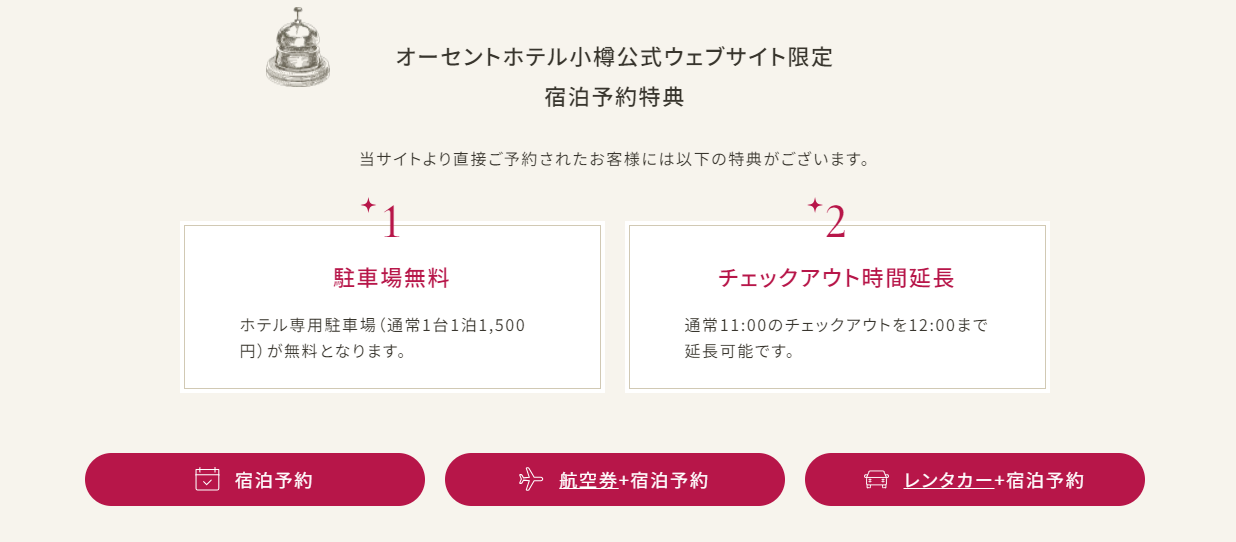The width and height of the screenshot is (1236, 542).
Task: Click the sparkle icon beside number 1
Action: (x=368, y=205)
